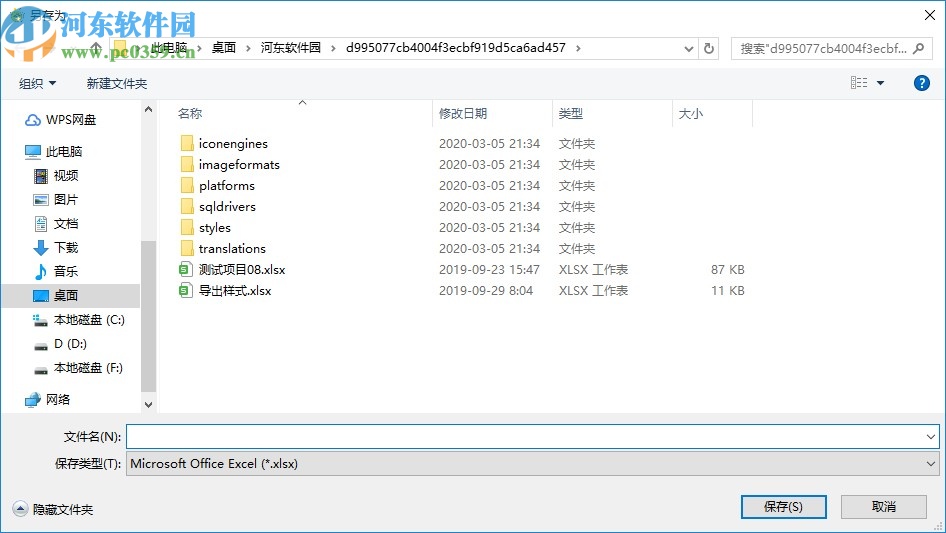Viewport: 946px width, 533px height.
Task: Select the 导出样式.xlsx file name
Action: click(235, 290)
